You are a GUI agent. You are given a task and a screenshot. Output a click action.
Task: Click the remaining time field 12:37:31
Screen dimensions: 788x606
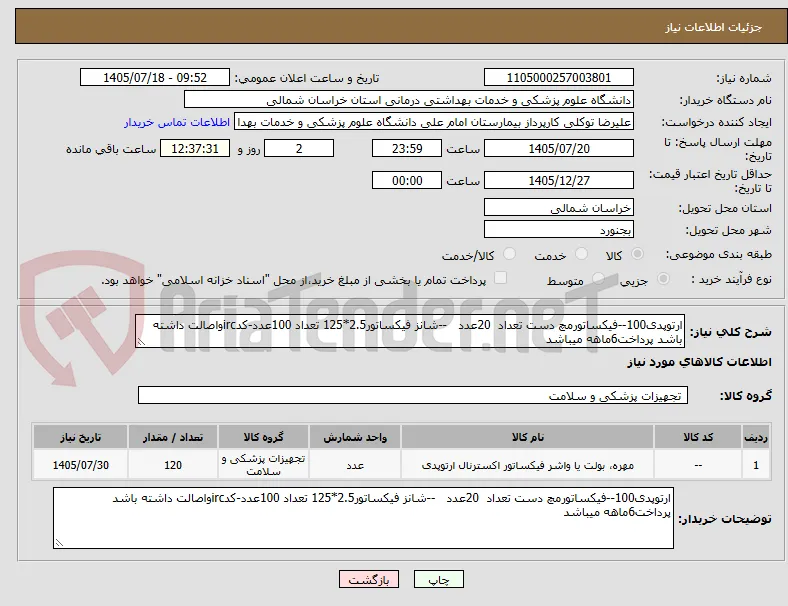(x=195, y=148)
